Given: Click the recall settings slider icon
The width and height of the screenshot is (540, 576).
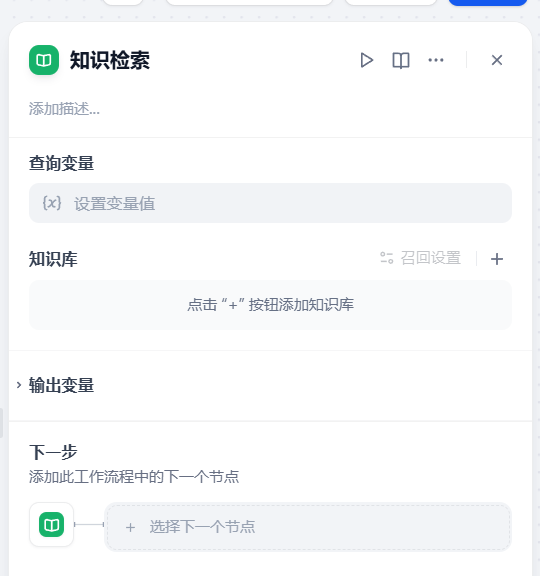Looking at the screenshot, I should (x=386, y=258).
